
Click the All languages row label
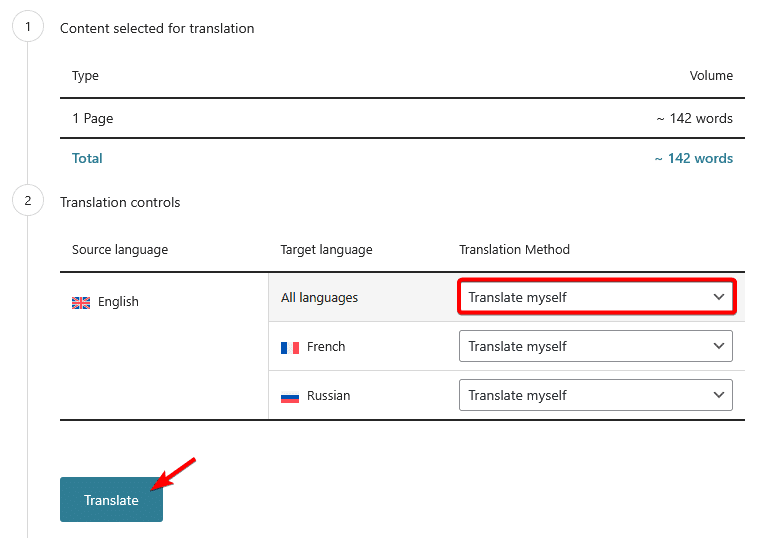tap(319, 297)
